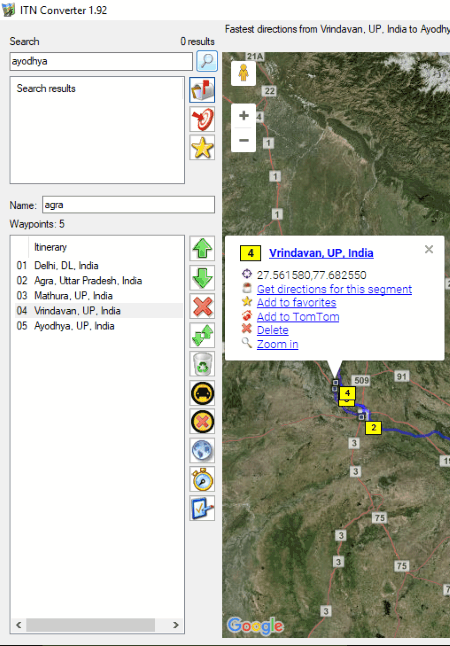Click the Vrindavan, UP, India popup title
450x646 pixels.
[321, 253]
